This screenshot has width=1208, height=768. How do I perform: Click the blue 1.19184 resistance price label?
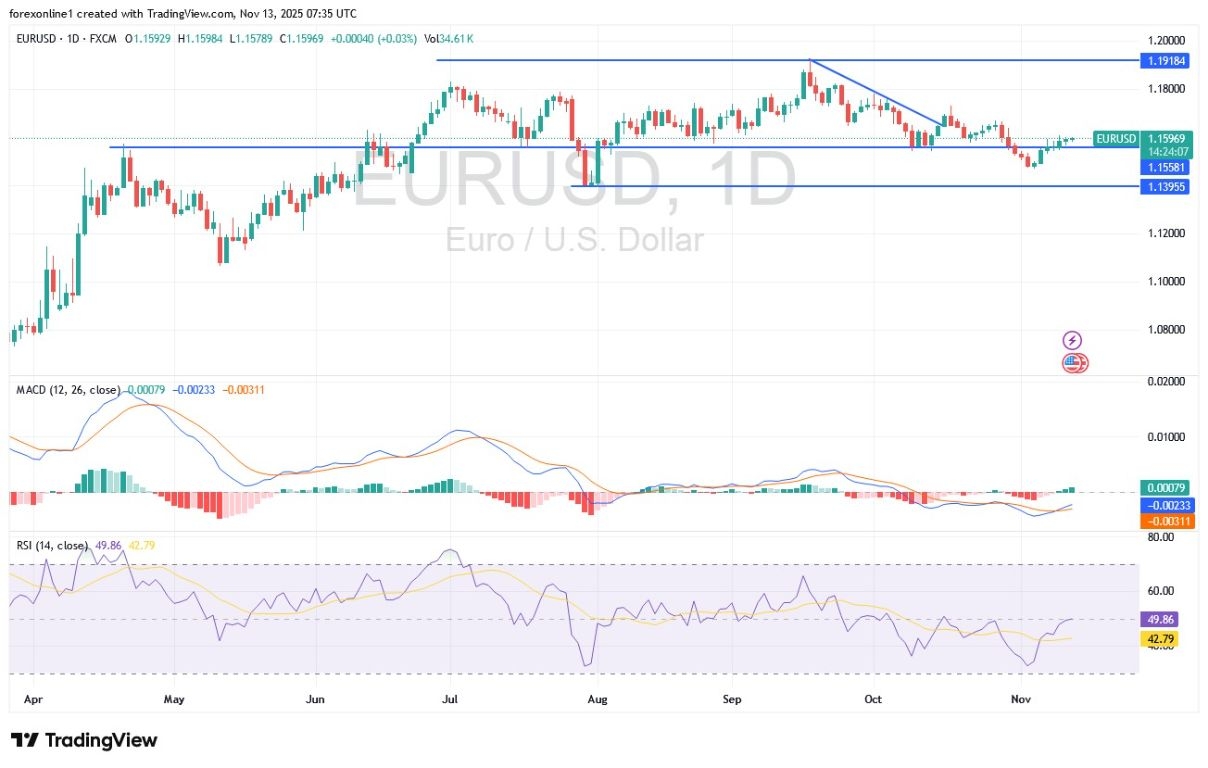(x=1163, y=61)
